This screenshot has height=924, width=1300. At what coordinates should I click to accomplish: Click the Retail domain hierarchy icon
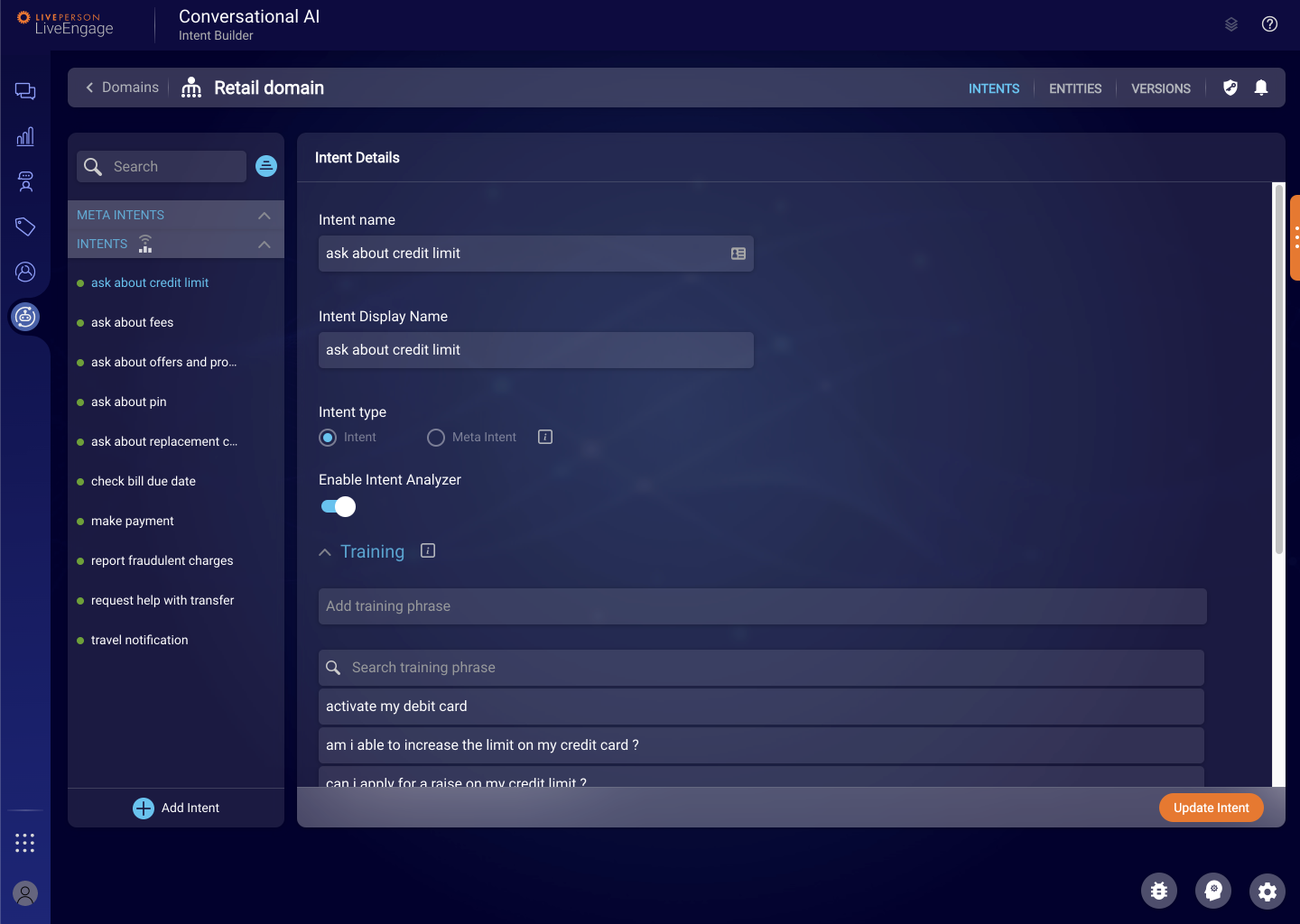click(191, 88)
